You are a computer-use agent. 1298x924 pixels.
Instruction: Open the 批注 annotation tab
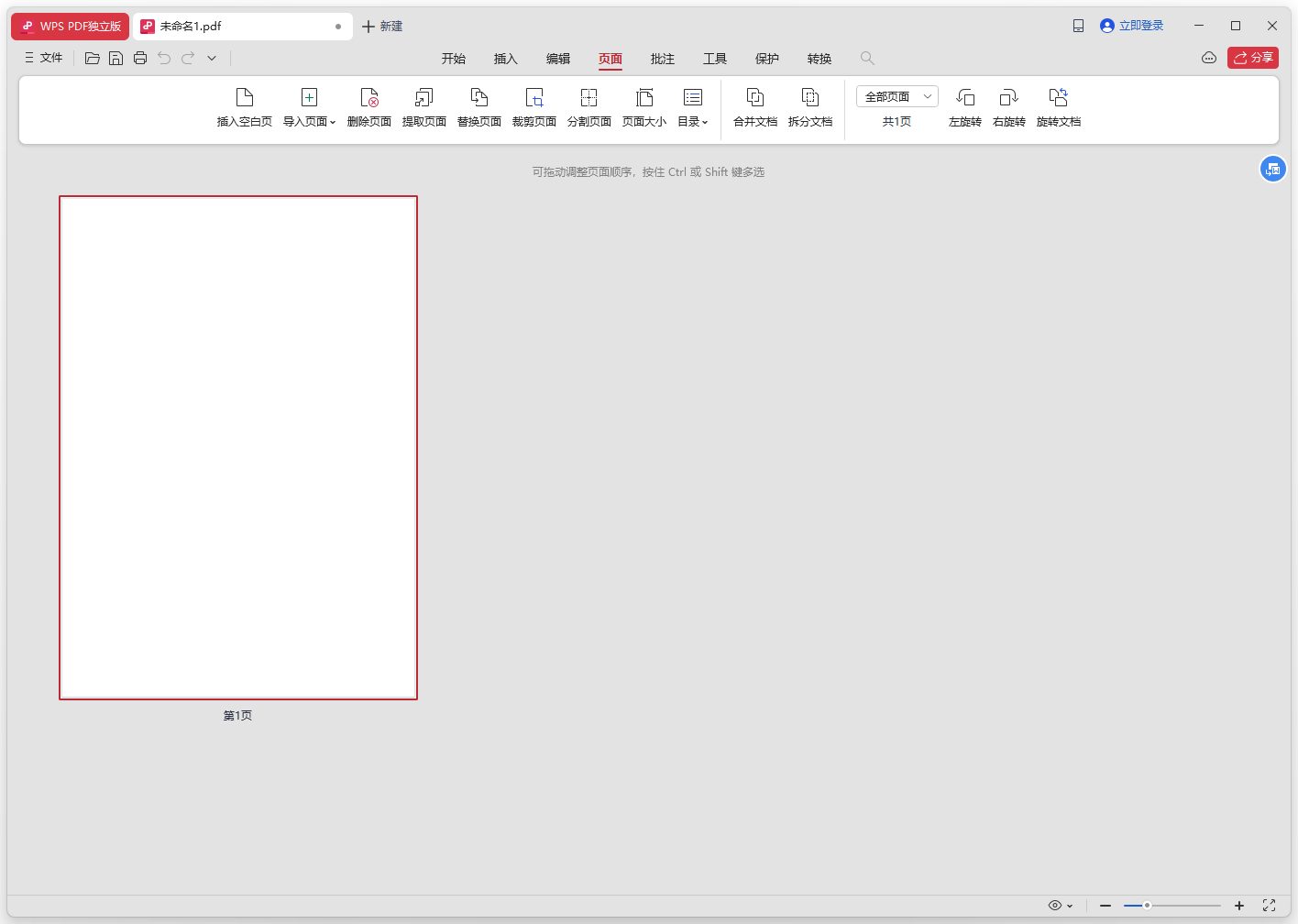tap(662, 58)
